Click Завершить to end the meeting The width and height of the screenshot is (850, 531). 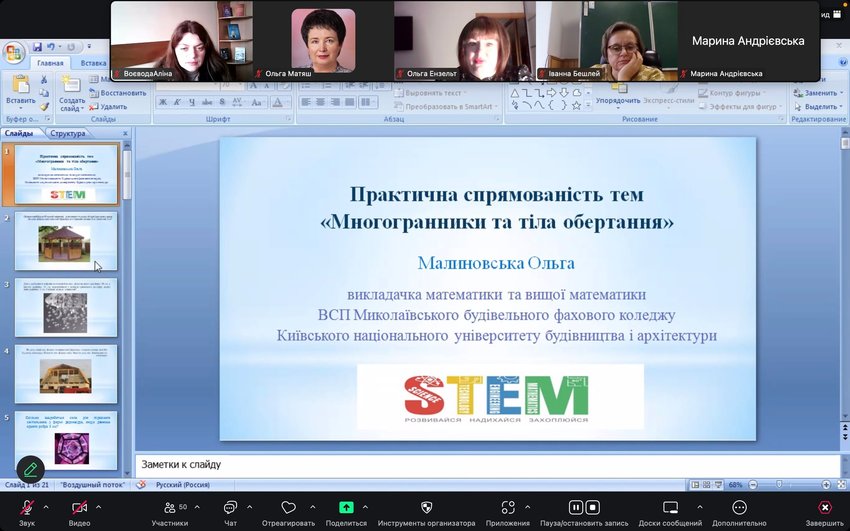(824, 508)
